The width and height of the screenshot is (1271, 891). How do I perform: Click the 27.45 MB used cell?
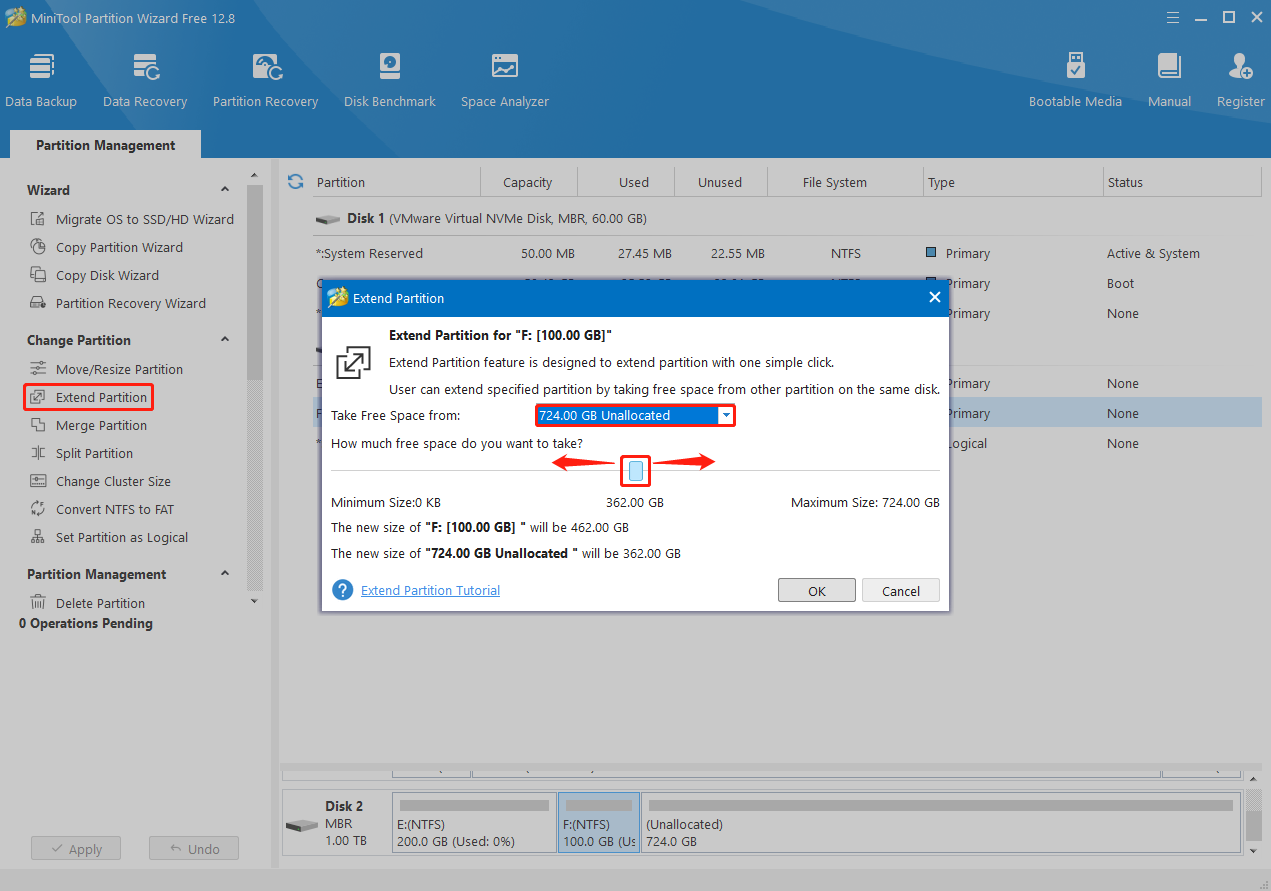tap(645, 253)
